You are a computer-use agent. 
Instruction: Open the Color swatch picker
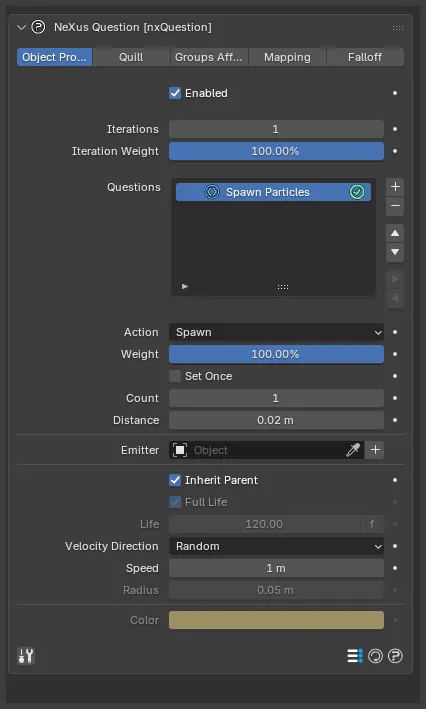click(276, 620)
